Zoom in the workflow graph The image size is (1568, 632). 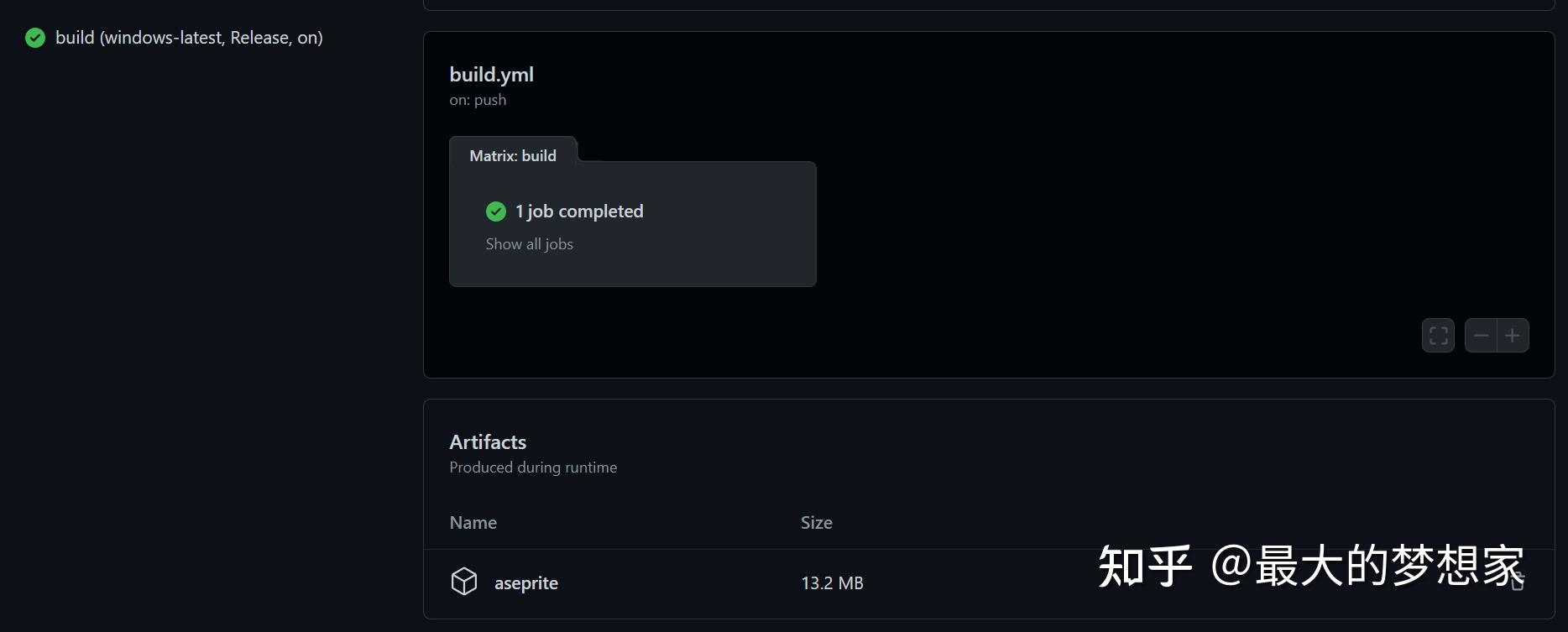[x=1513, y=336]
